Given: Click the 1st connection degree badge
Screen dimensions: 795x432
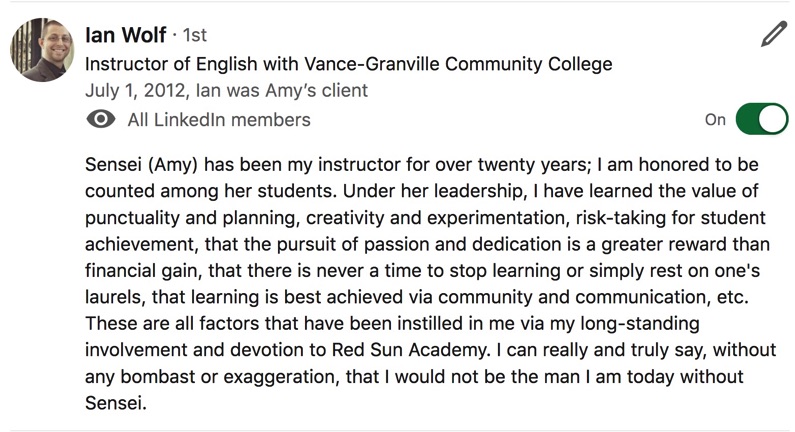Looking at the screenshot, I should 195,35.
